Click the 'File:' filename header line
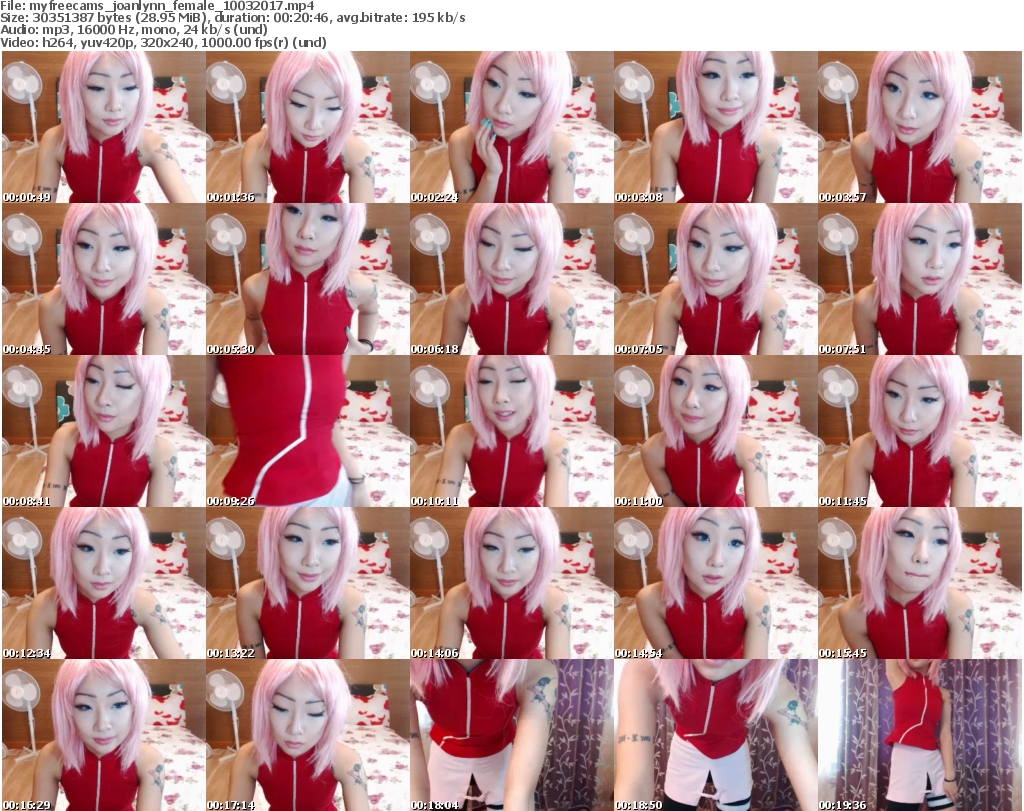Screen dimensions: 1024x811 pyautogui.click(x=157, y=6)
